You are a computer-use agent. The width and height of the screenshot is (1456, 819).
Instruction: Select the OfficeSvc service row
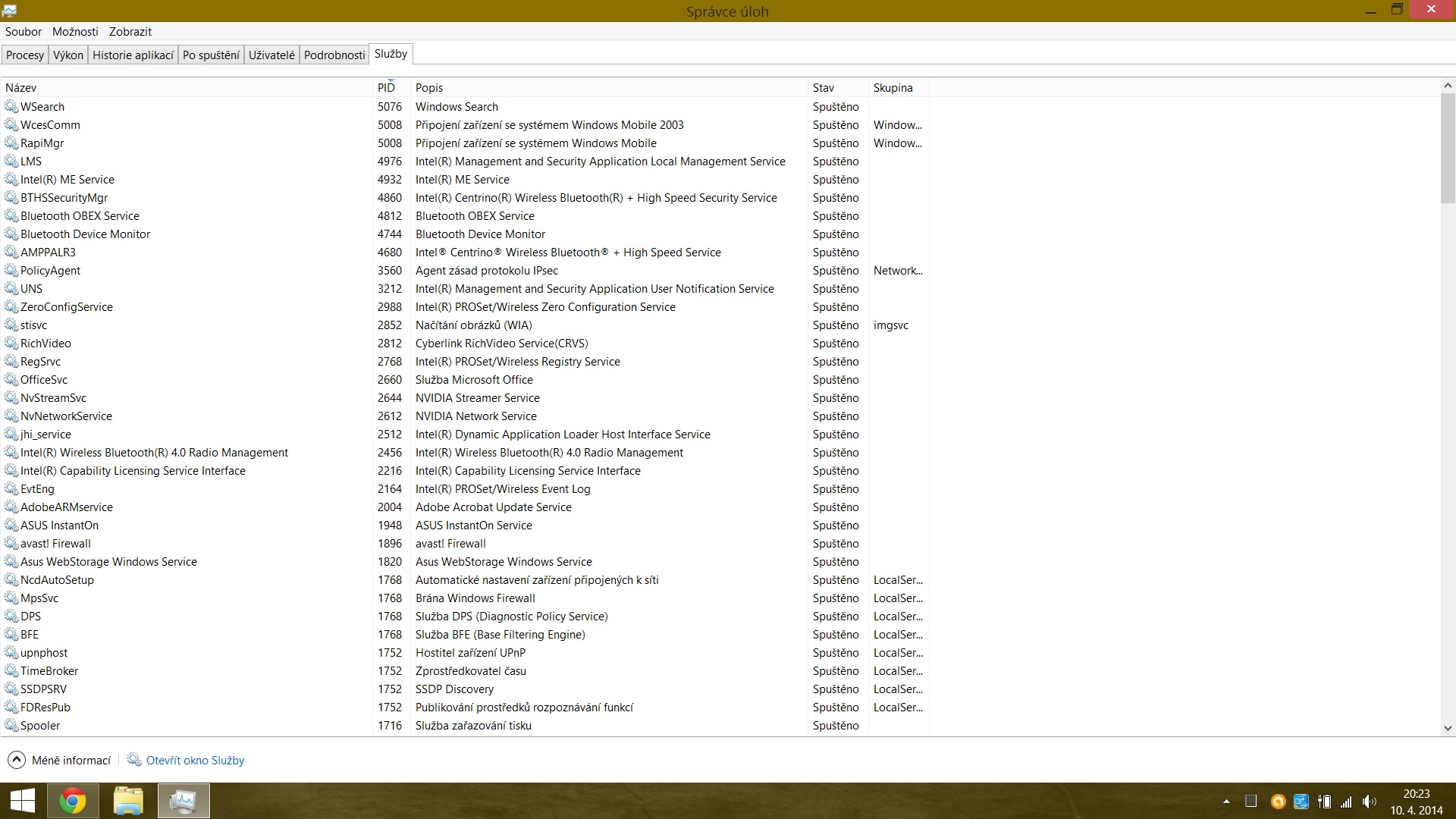tap(464, 379)
